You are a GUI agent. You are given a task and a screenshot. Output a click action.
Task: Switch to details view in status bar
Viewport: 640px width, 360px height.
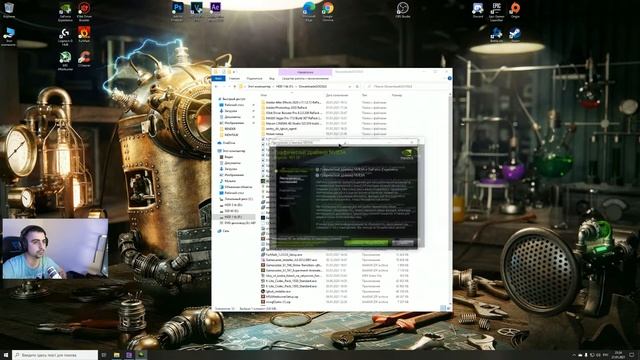[x=443, y=308]
